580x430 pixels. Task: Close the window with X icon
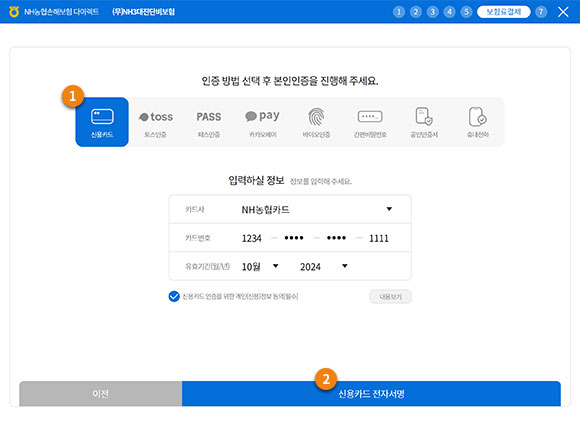tap(563, 12)
